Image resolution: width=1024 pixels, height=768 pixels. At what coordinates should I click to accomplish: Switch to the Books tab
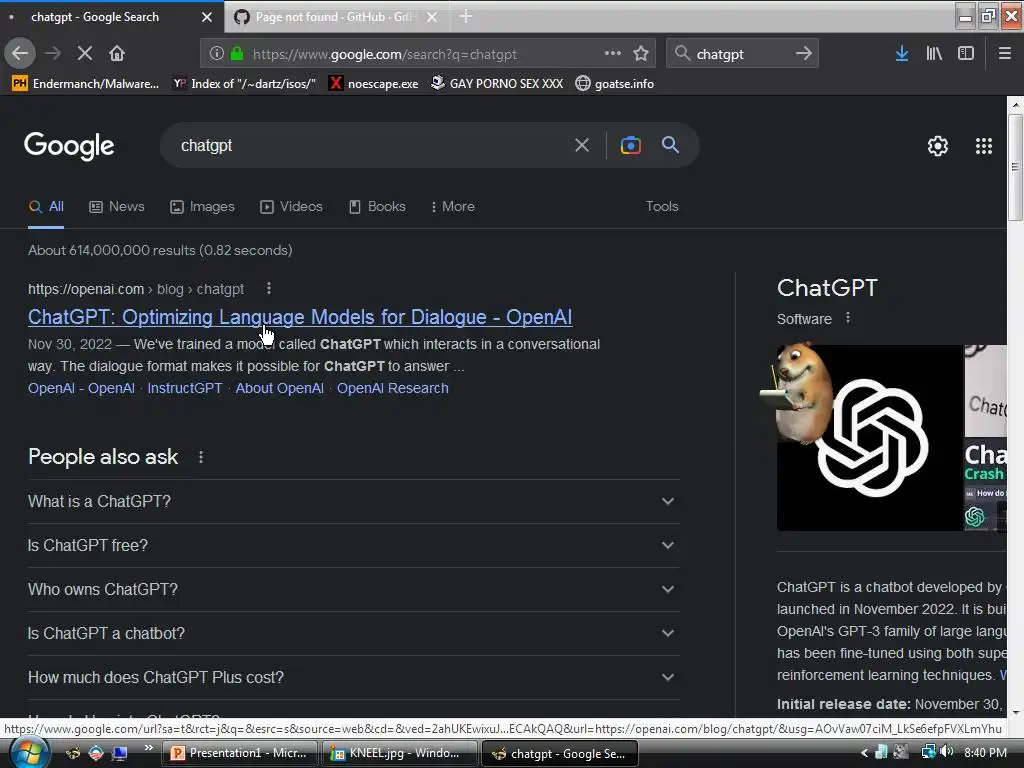pyautogui.click(x=377, y=206)
